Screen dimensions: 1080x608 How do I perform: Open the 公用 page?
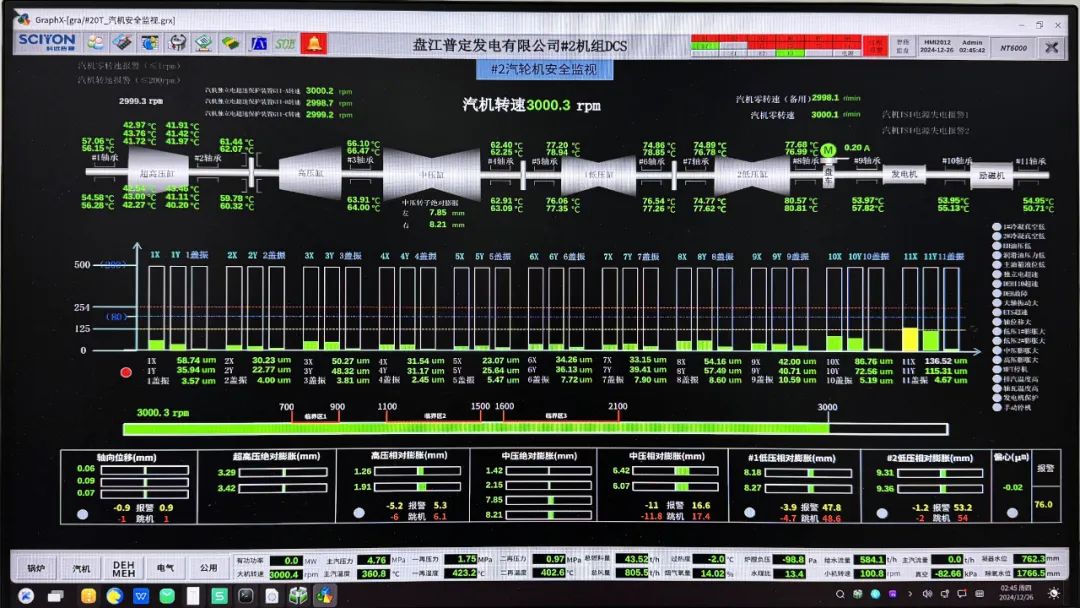click(208, 567)
